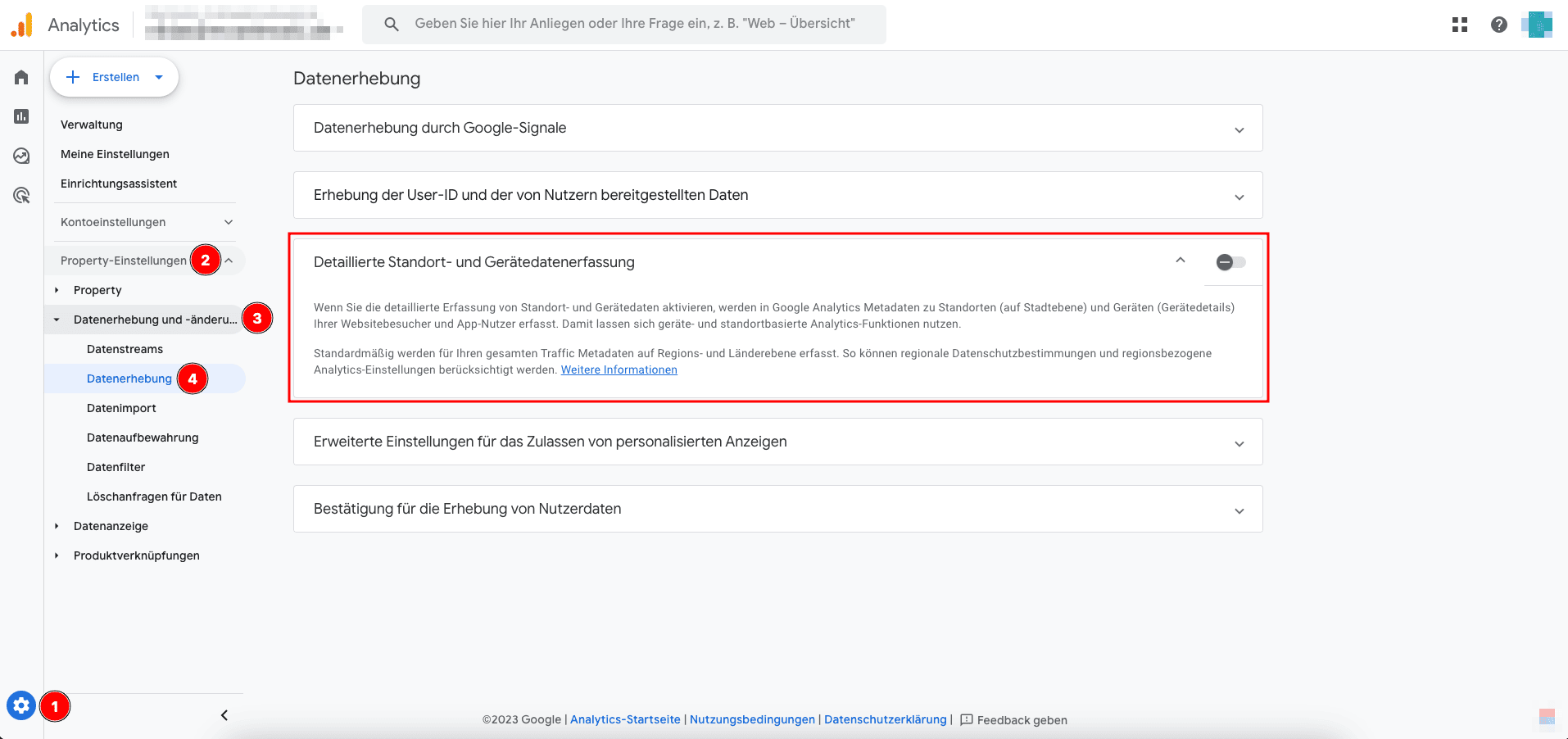Open the Advertising icon in sidebar
The height and width of the screenshot is (739, 1568).
pos(21,196)
